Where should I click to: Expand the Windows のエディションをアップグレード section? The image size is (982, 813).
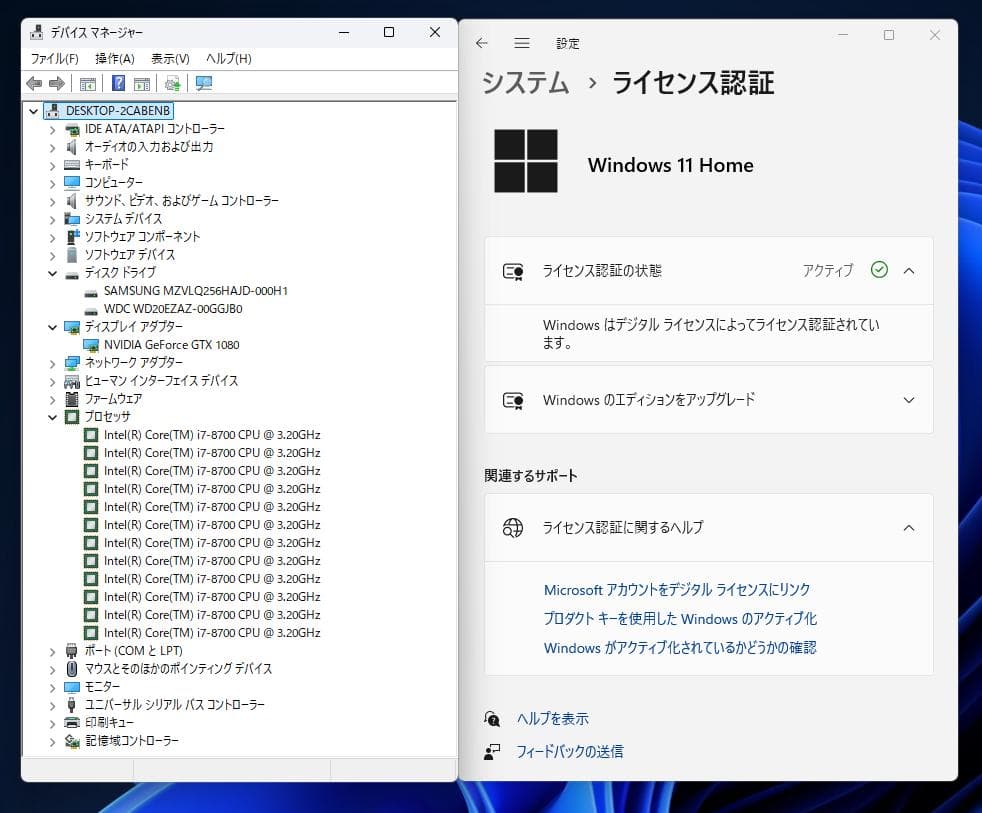908,400
